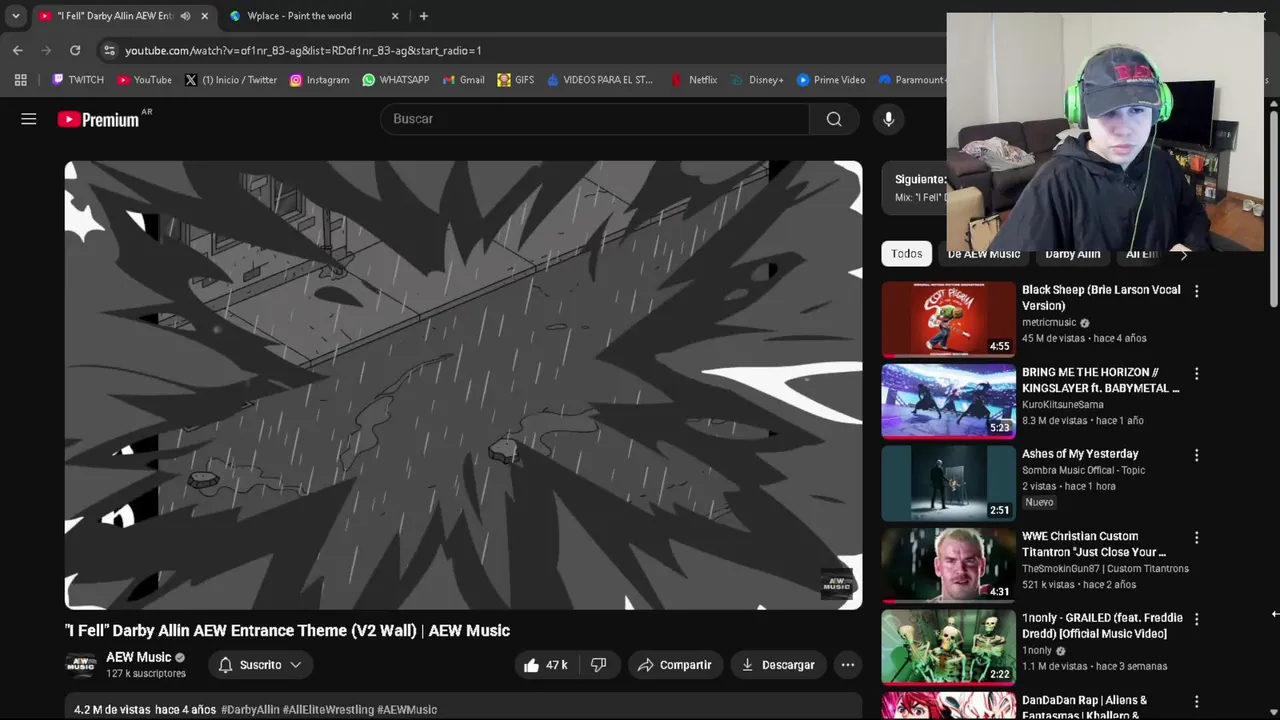The height and width of the screenshot is (720, 1280).
Task: Open metricmusic channel under Black Sheep
Action: [1049, 323]
